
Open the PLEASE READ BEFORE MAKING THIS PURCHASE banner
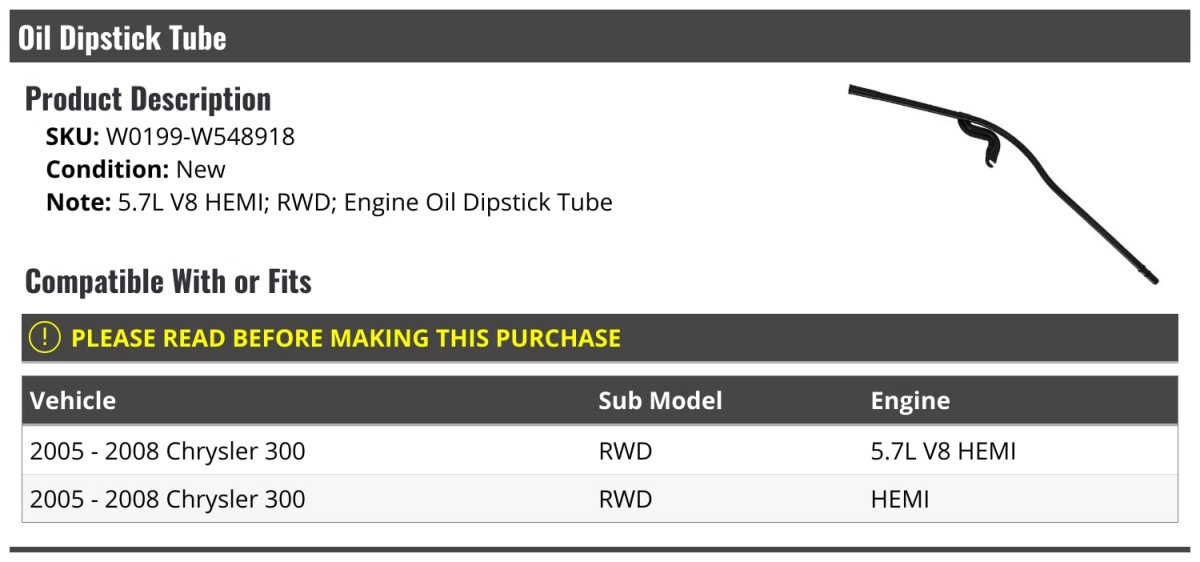coord(600,338)
